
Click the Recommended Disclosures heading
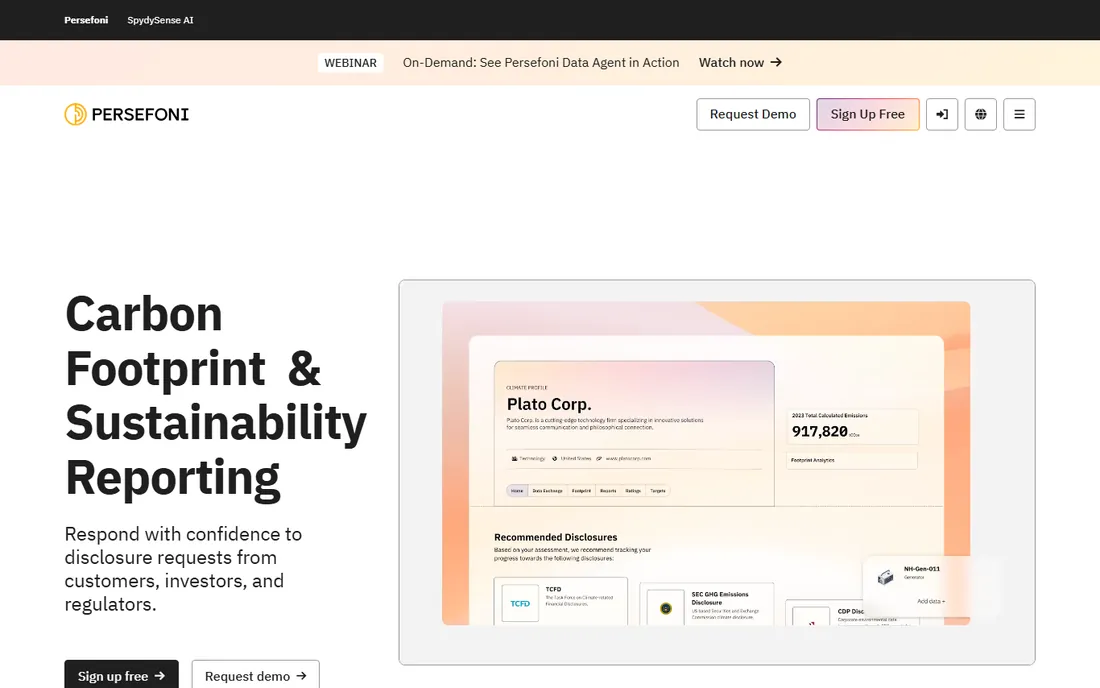[x=556, y=537]
